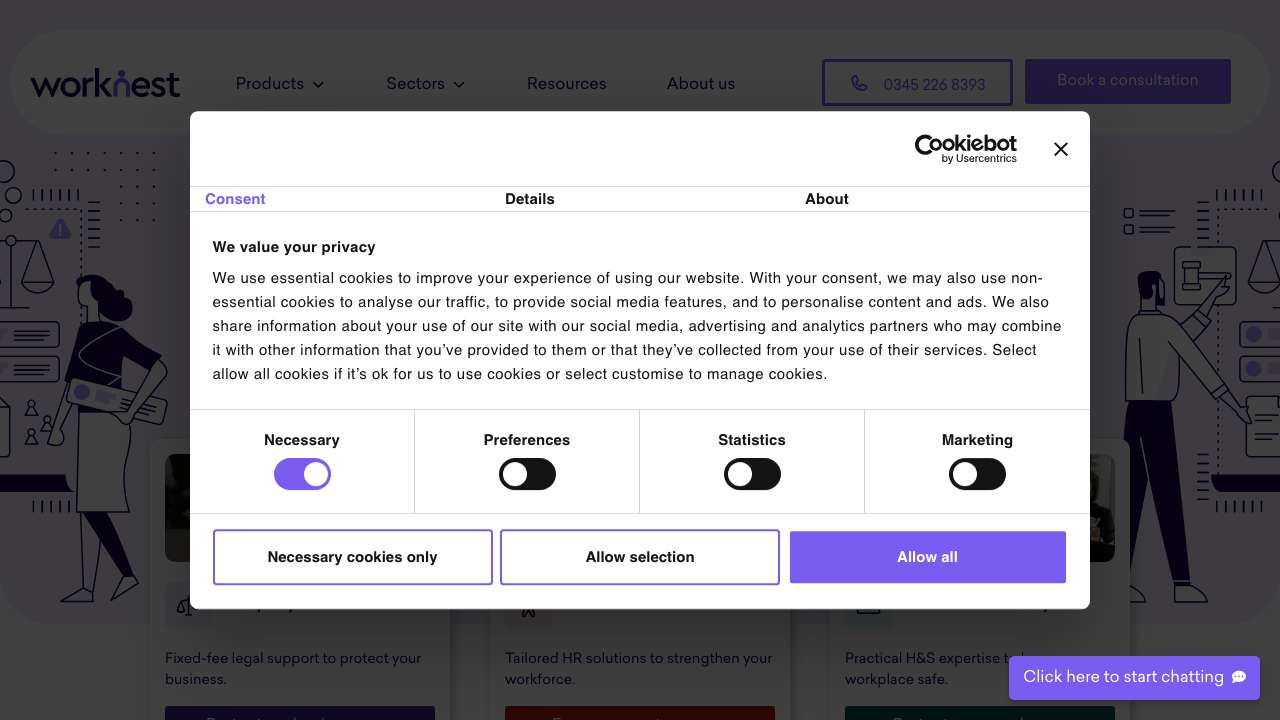The height and width of the screenshot is (720, 1280).
Task: Click Book a consultation button
Action: point(1127,81)
